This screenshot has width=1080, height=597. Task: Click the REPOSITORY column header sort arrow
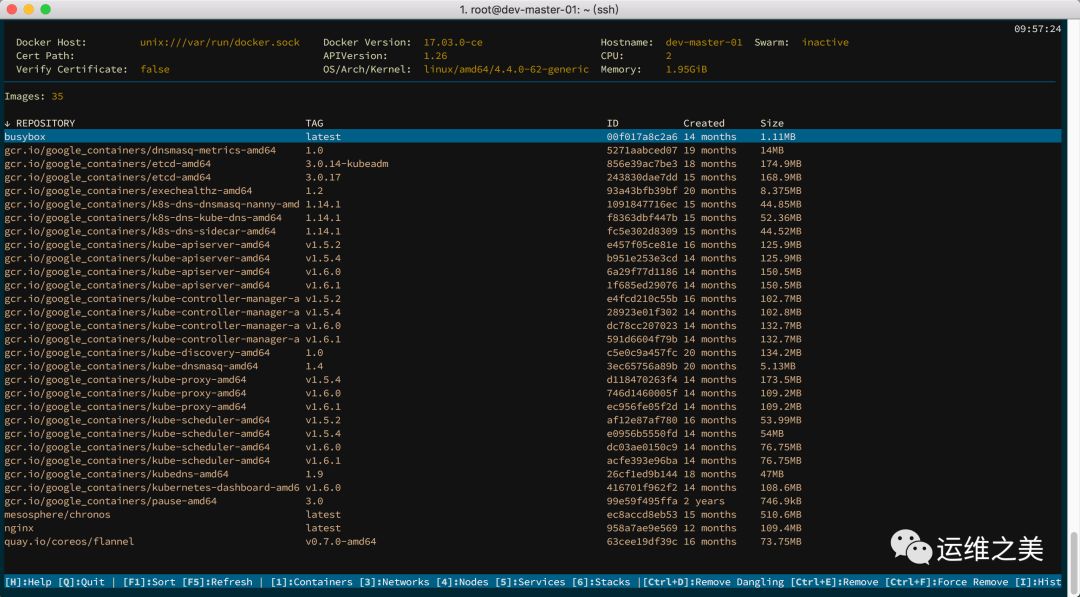(7, 123)
